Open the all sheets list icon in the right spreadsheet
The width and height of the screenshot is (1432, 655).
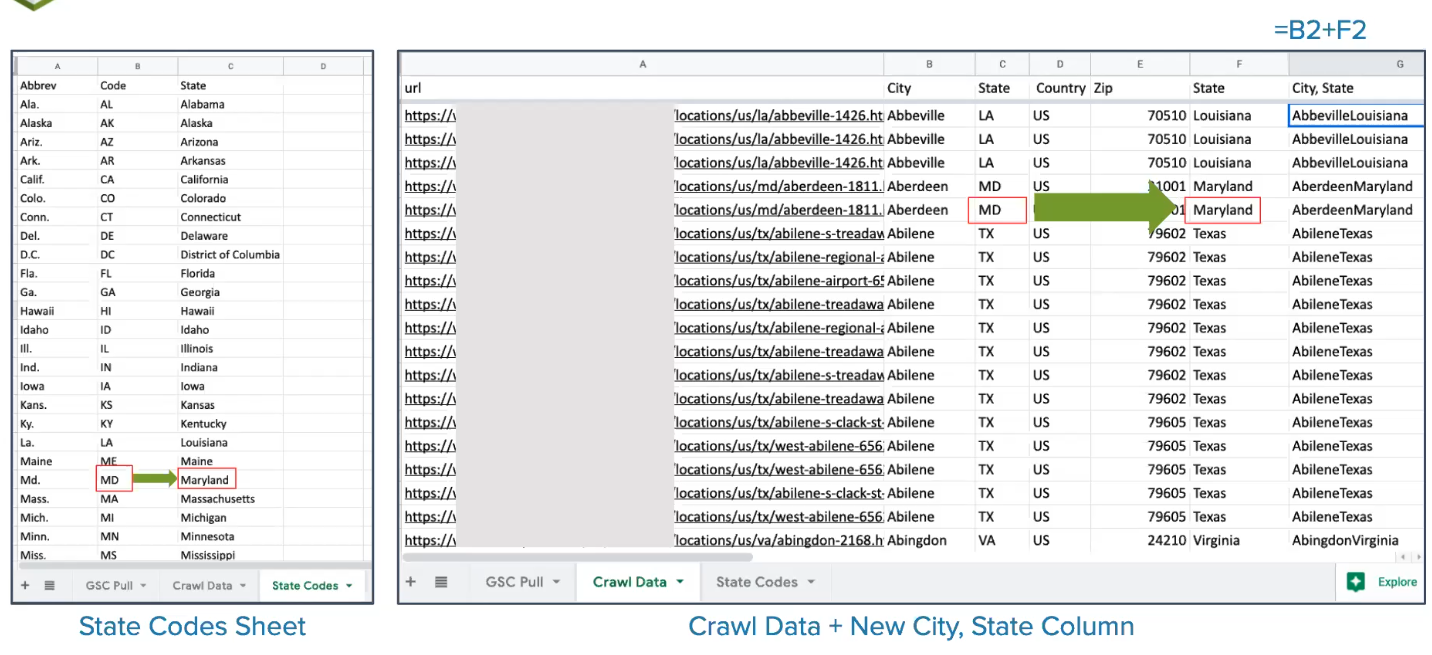coord(441,582)
